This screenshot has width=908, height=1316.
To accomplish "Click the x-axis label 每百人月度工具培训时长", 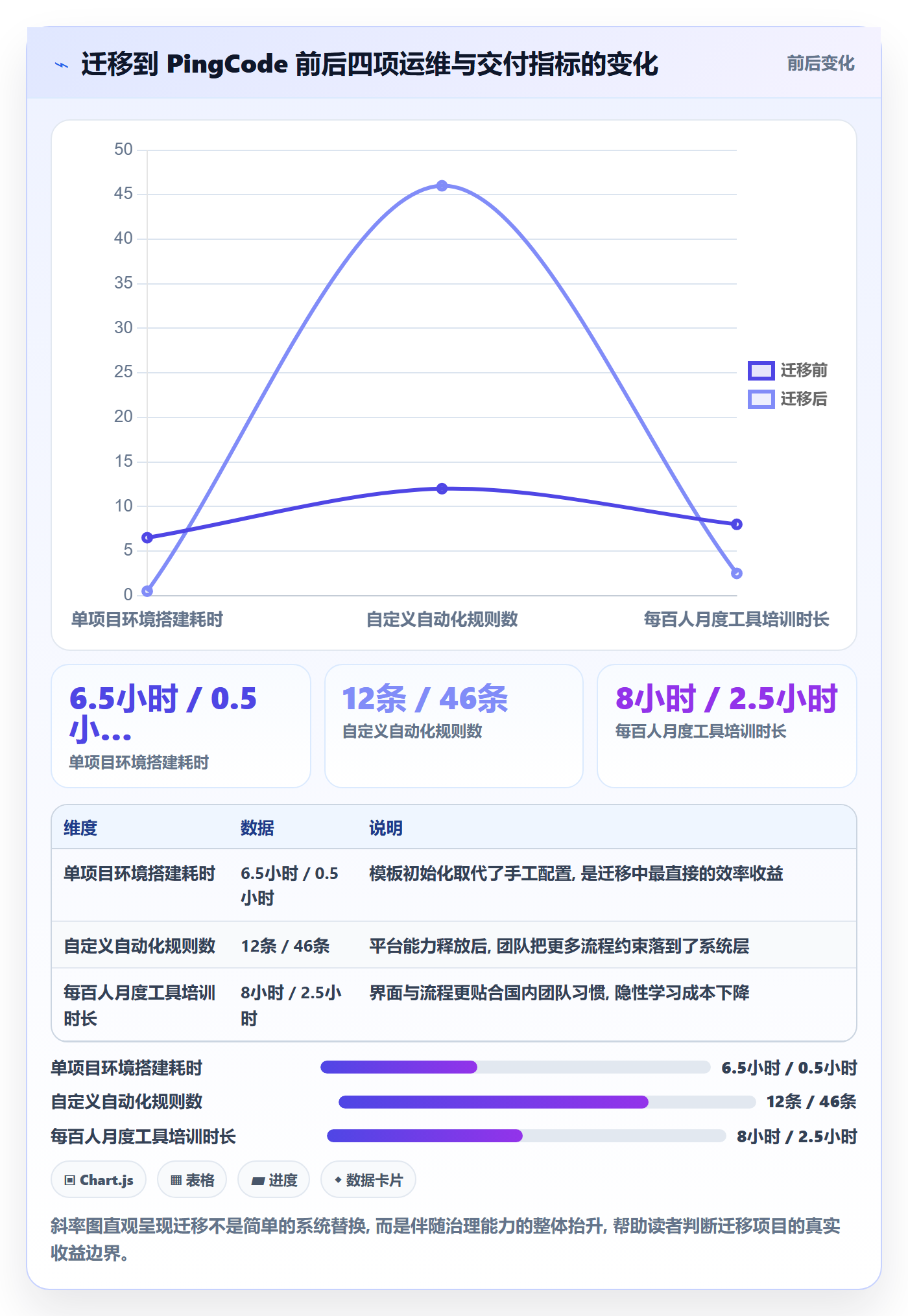I will click(736, 619).
